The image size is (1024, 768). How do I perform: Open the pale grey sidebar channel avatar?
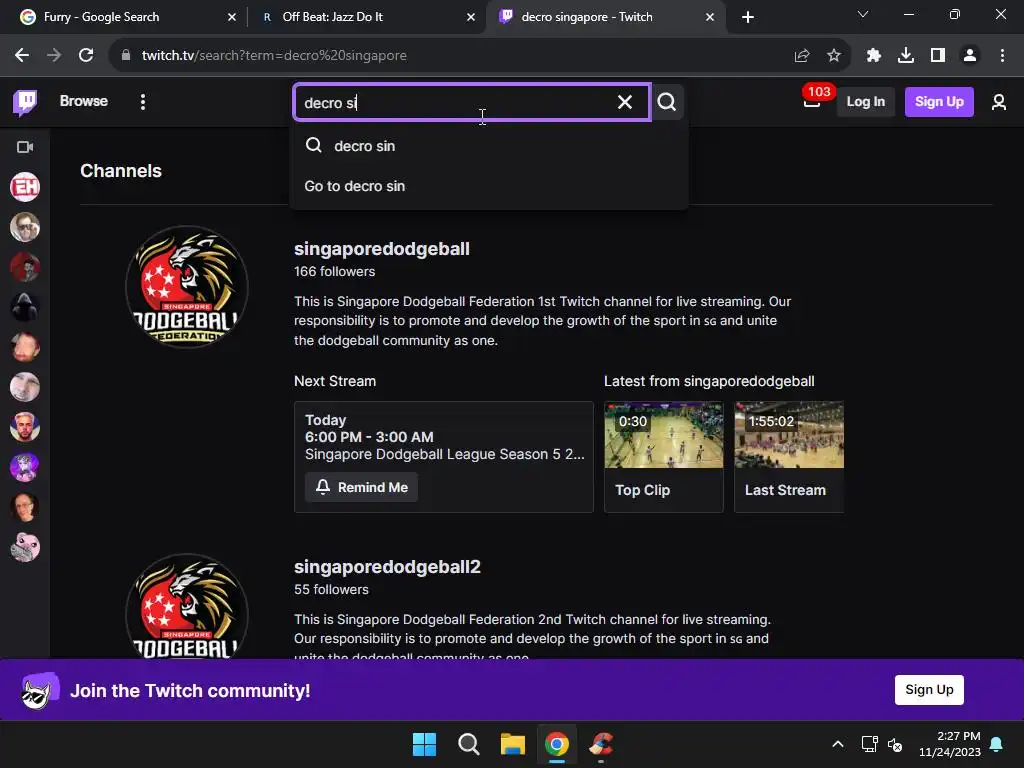[25, 387]
